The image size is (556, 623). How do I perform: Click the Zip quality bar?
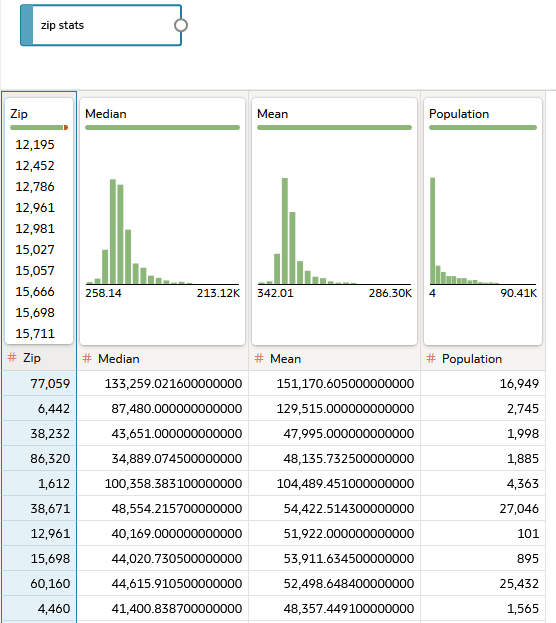click(39, 128)
